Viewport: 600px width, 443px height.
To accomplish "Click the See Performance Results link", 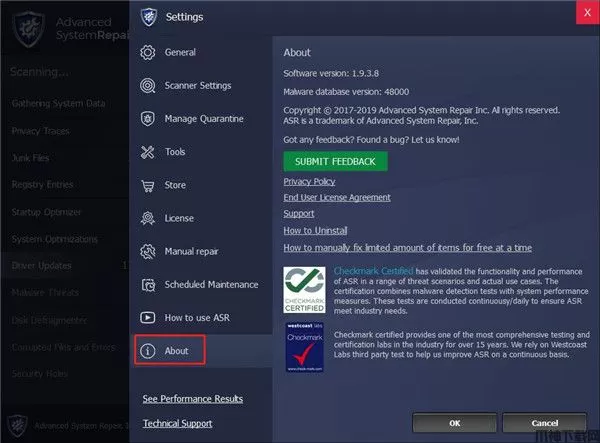I will point(192,399).
